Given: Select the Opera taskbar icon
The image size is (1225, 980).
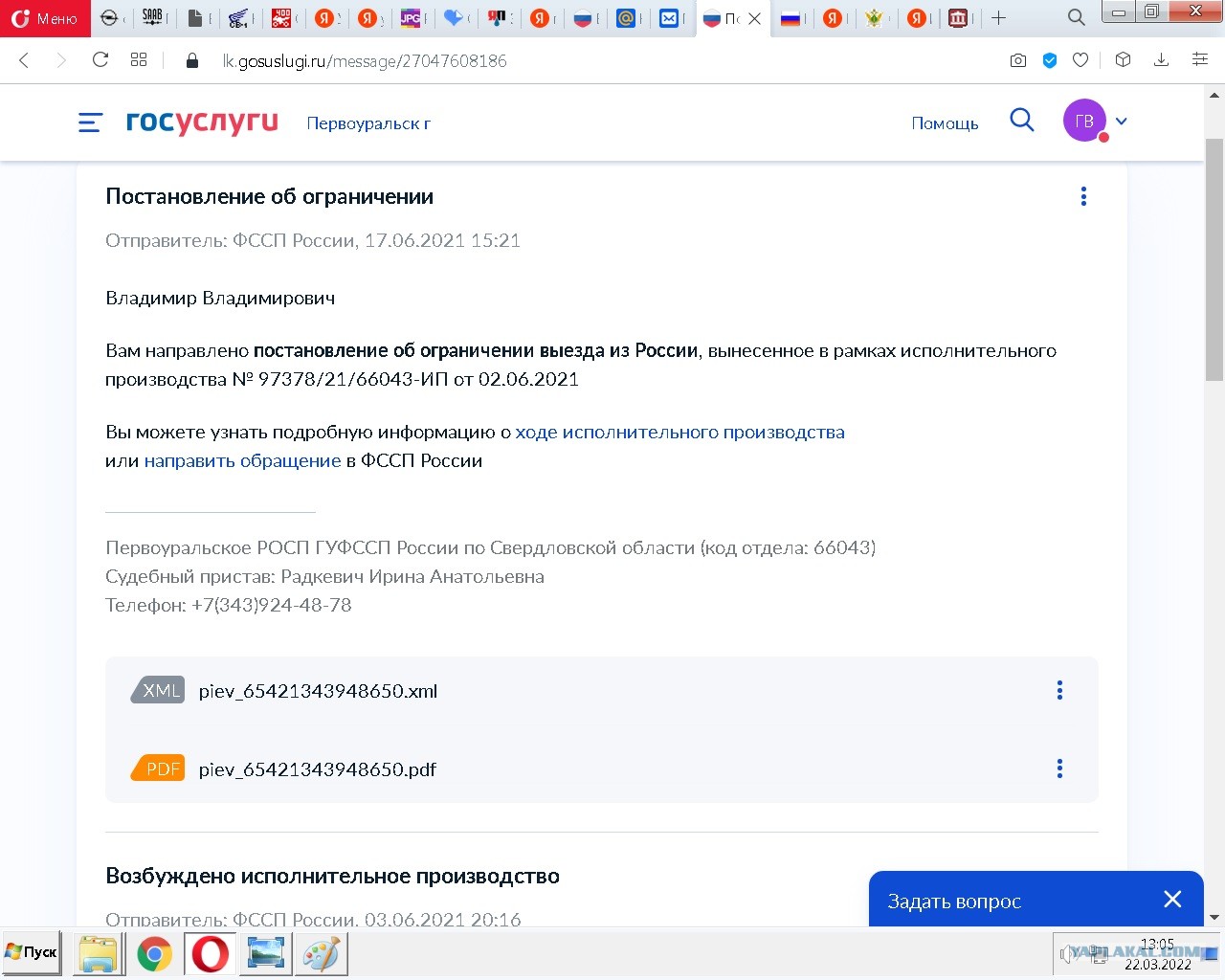Looking at the screenshot, I should tap(211, 954).
